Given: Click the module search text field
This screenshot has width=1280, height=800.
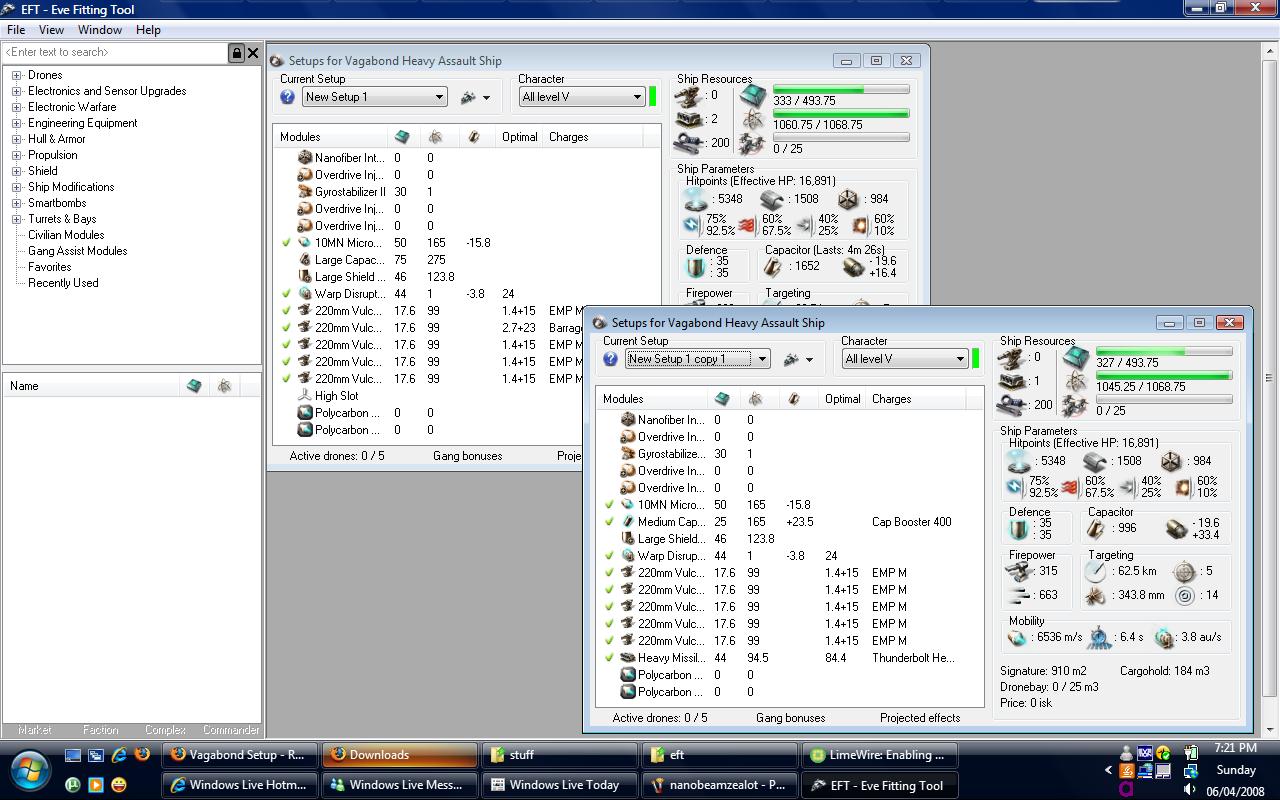Looking at the screenshot, I should pos(115,52).
